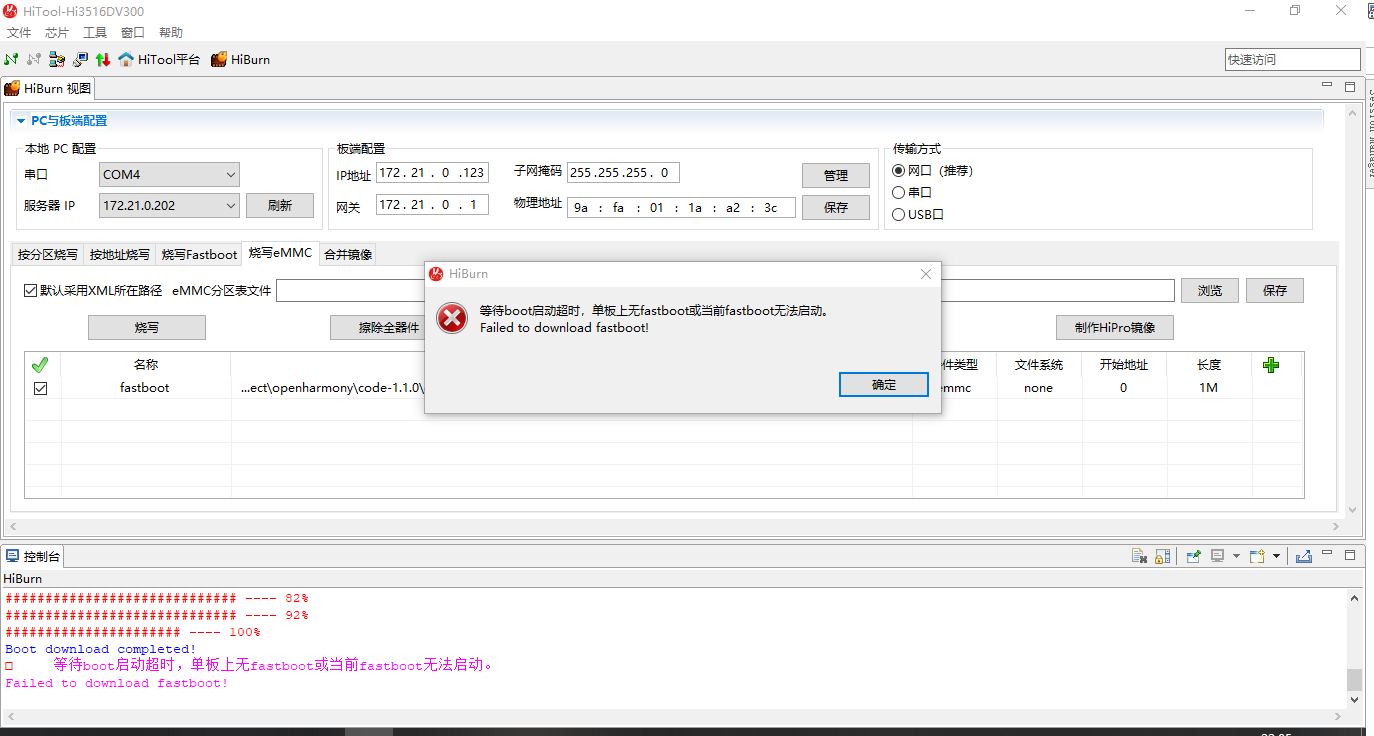Maximize the HiBurn 视图 panel

coord(1350,87)
